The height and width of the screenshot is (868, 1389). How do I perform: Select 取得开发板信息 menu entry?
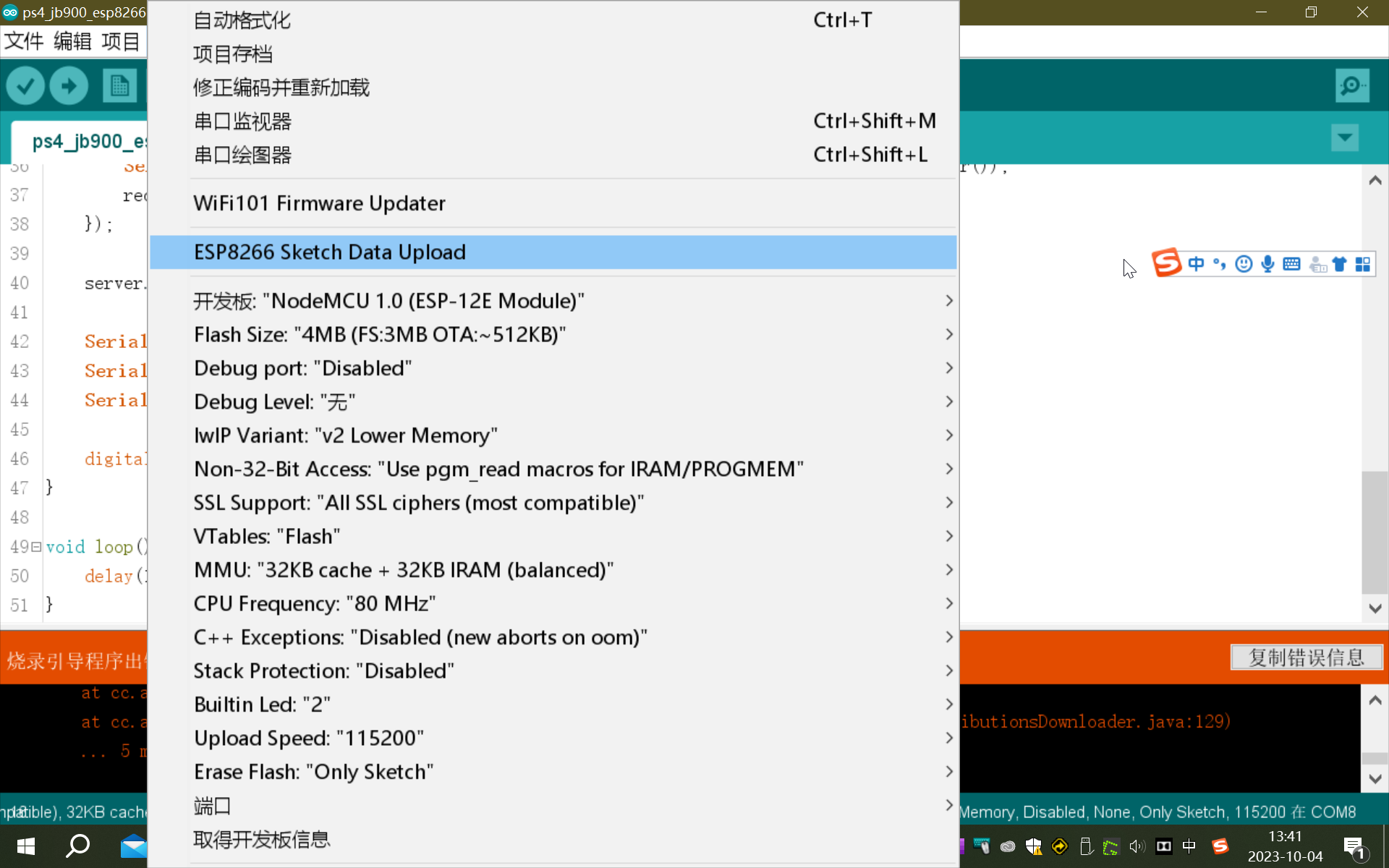[553, 839]
